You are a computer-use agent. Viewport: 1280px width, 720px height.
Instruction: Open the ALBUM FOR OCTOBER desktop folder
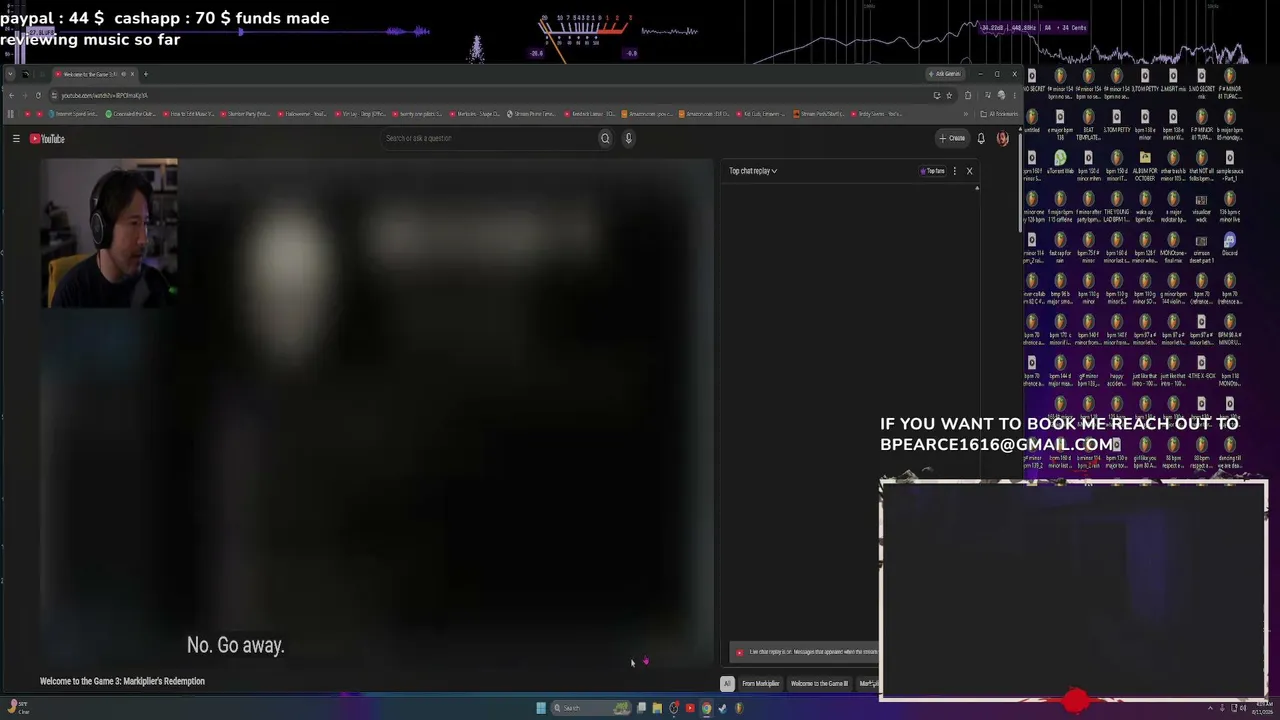coord(1145,163)
